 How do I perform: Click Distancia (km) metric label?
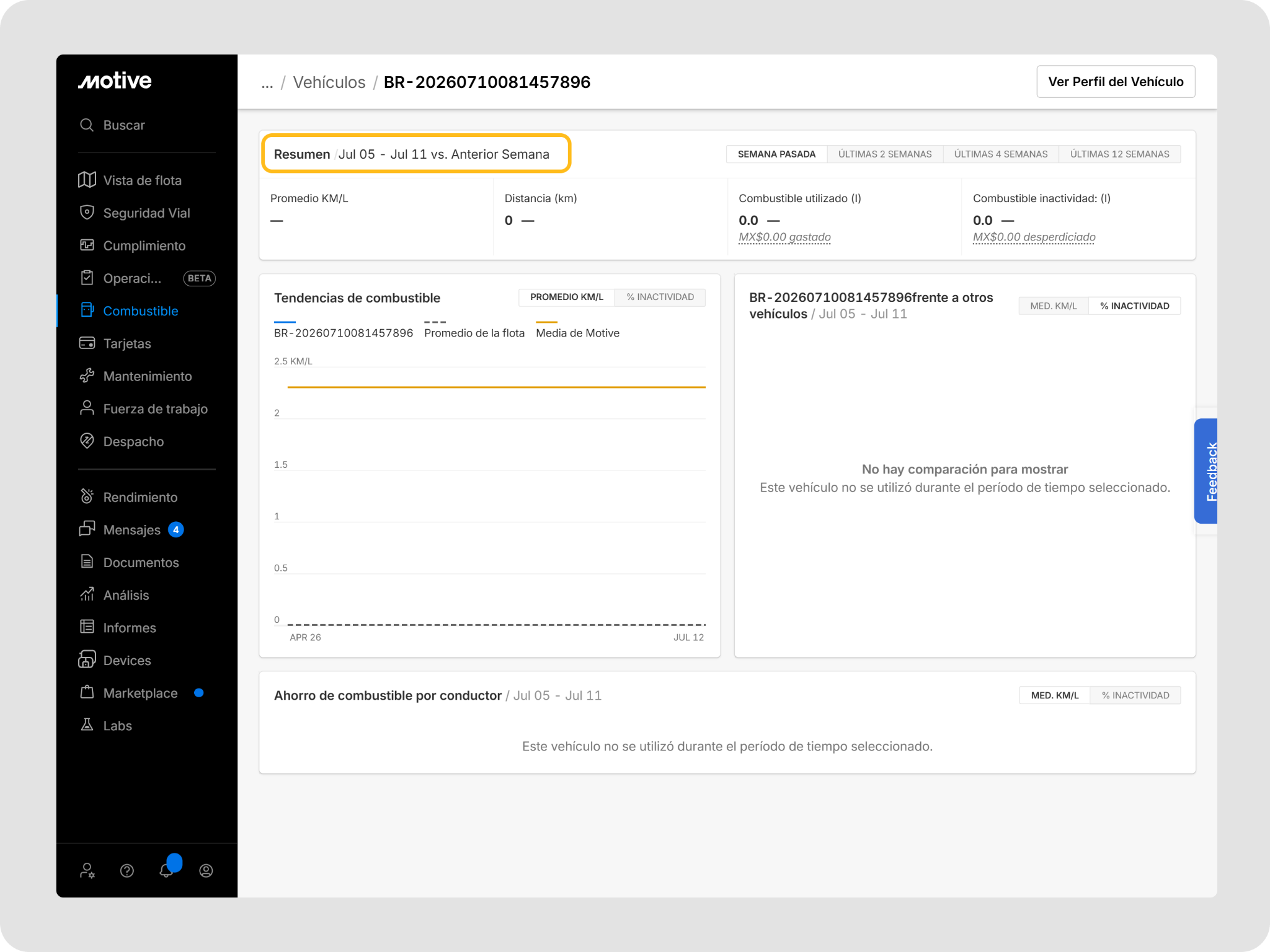541,198
